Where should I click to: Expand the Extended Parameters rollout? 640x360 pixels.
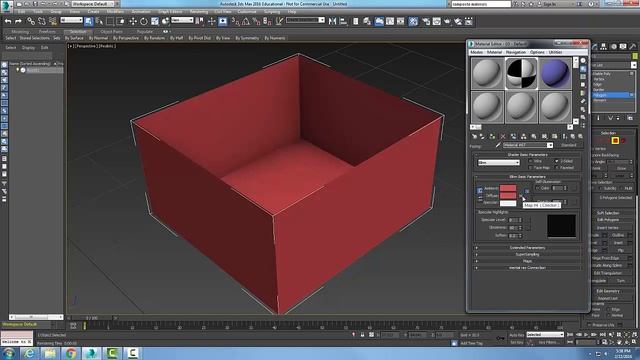527,248
